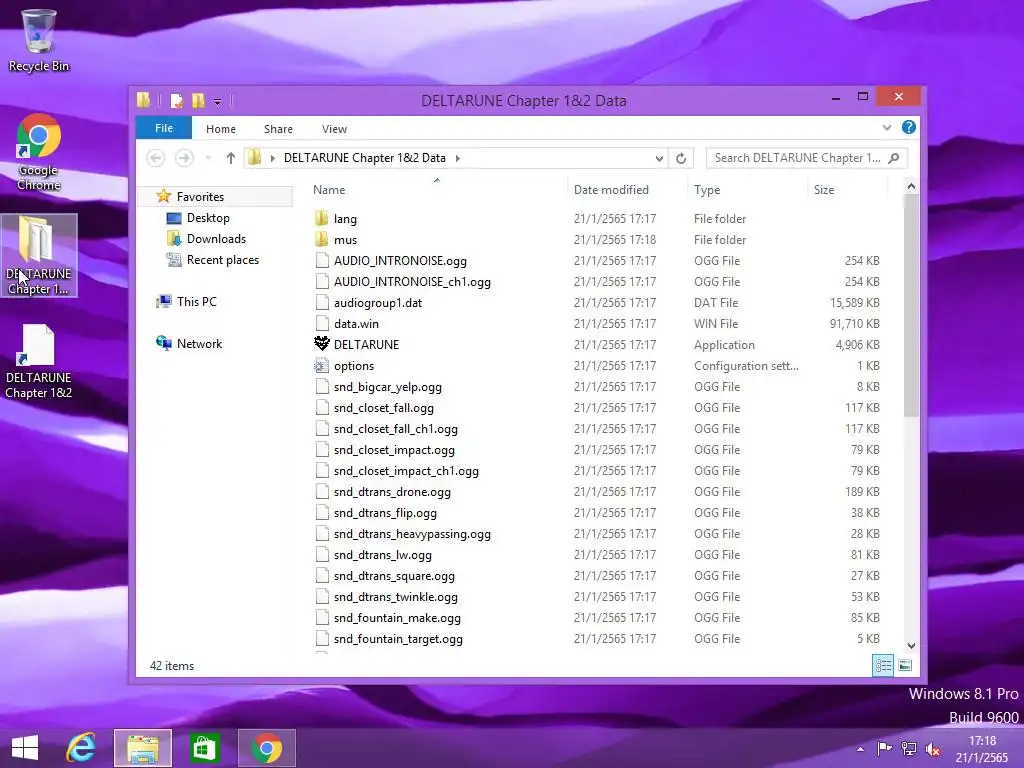Click the Forward navigation arrow
Image resolution: width=1024 pixels, height=768 pixels.
tap(184, 158)
